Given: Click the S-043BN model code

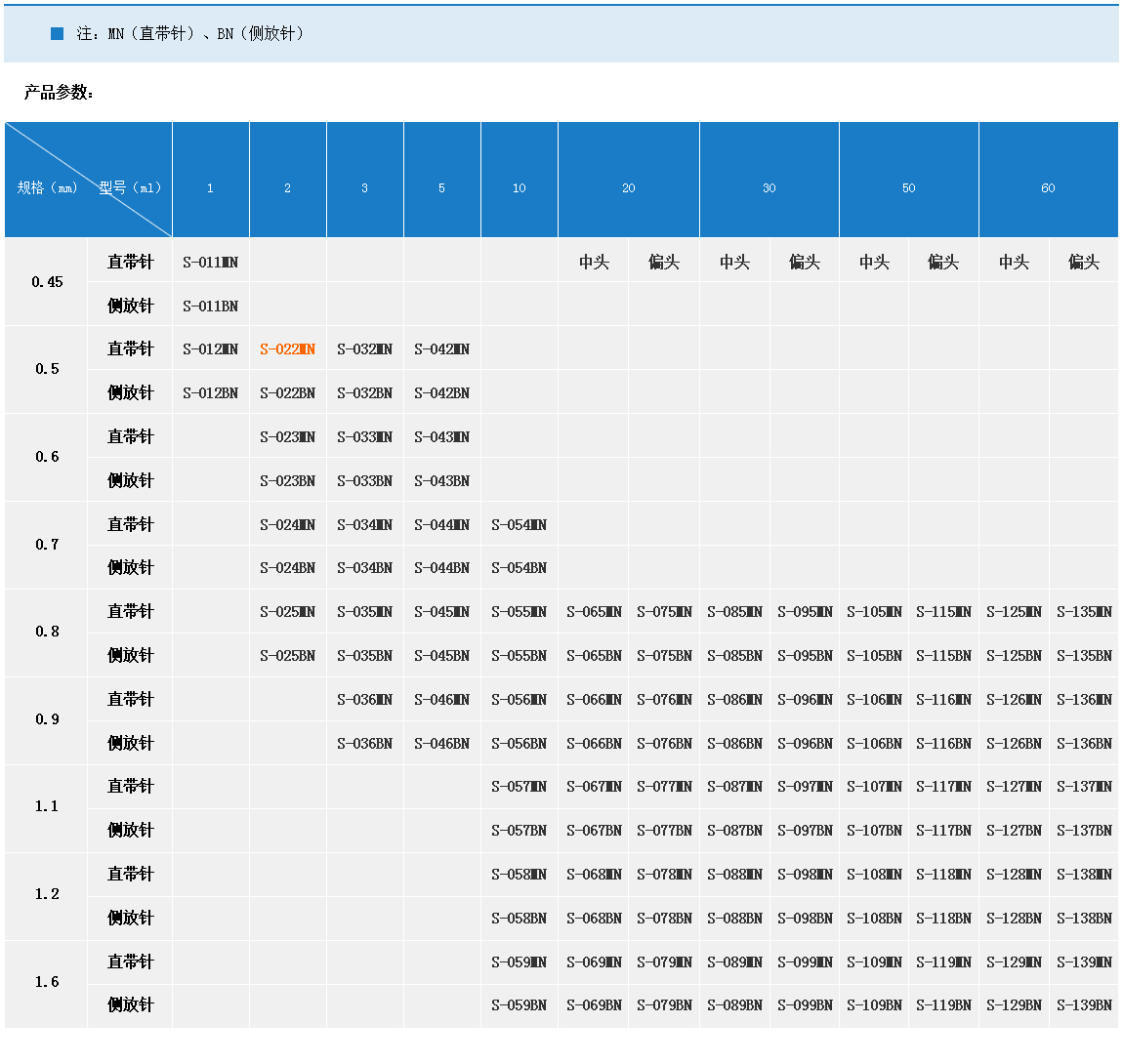Looking at the screenshot, I should 441,480.
